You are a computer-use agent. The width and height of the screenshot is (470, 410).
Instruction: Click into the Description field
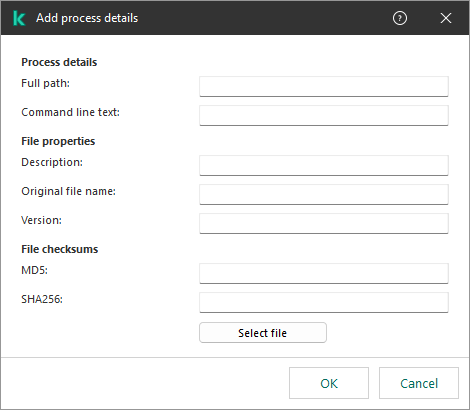click(324, 166)
